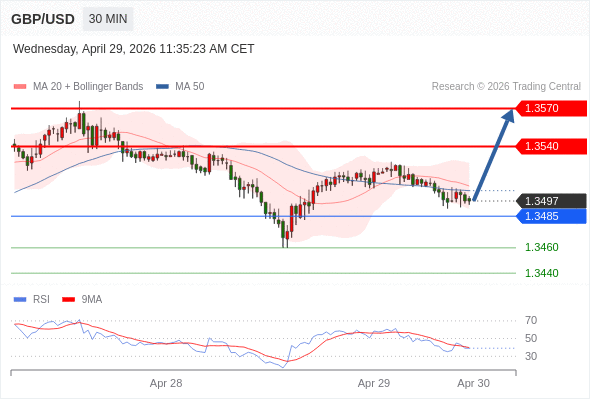The image size is (590, 400).
Task: Click the GBP/USD pair title
Action: tap(43, 19)
